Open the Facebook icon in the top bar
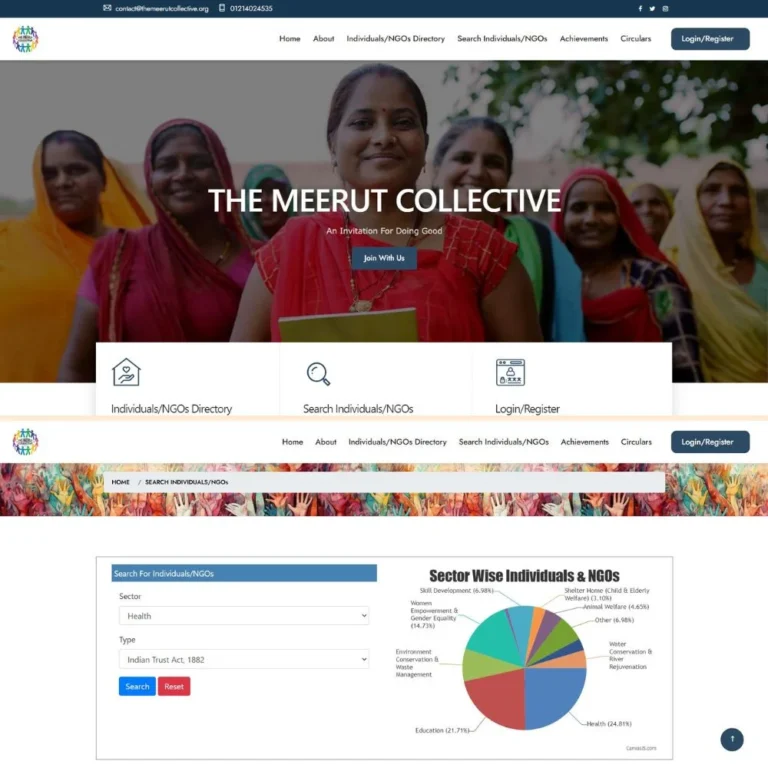The width and height of the screenshot is (768, 768). (x=640, y=8)
